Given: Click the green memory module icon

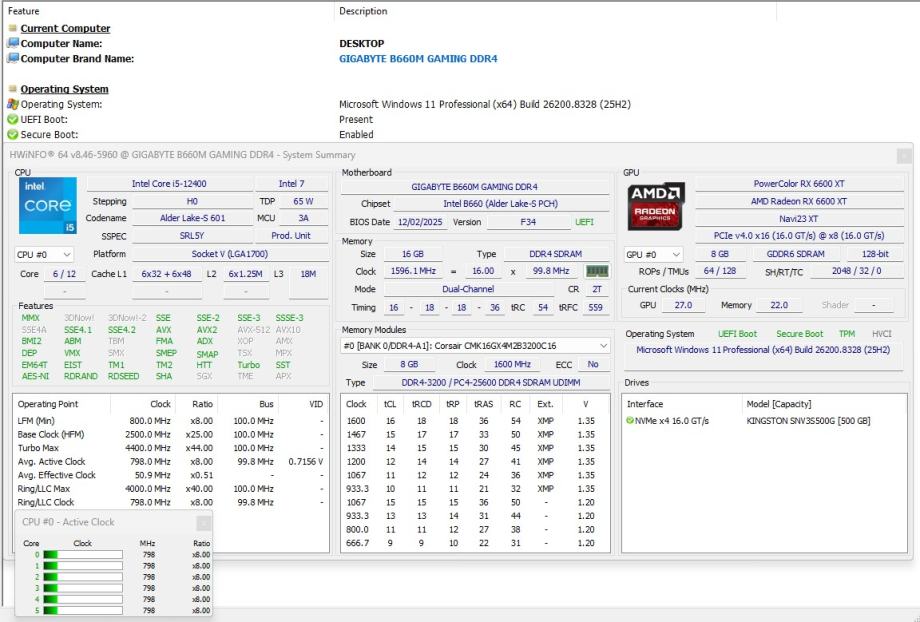Looking at the screenshot, I should click(597, 271).
